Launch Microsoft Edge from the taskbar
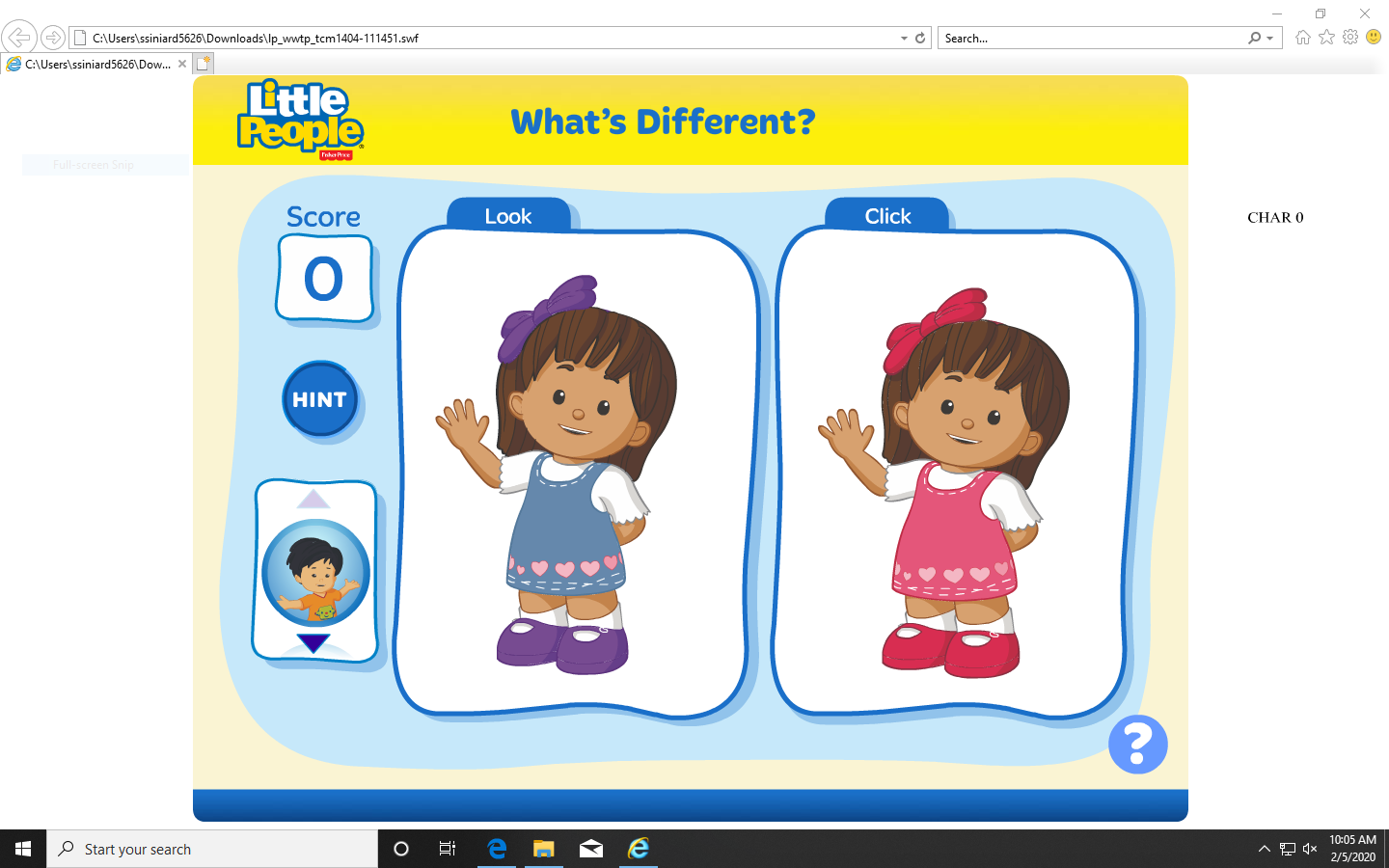1389x868 pixels. coord(497,849)
